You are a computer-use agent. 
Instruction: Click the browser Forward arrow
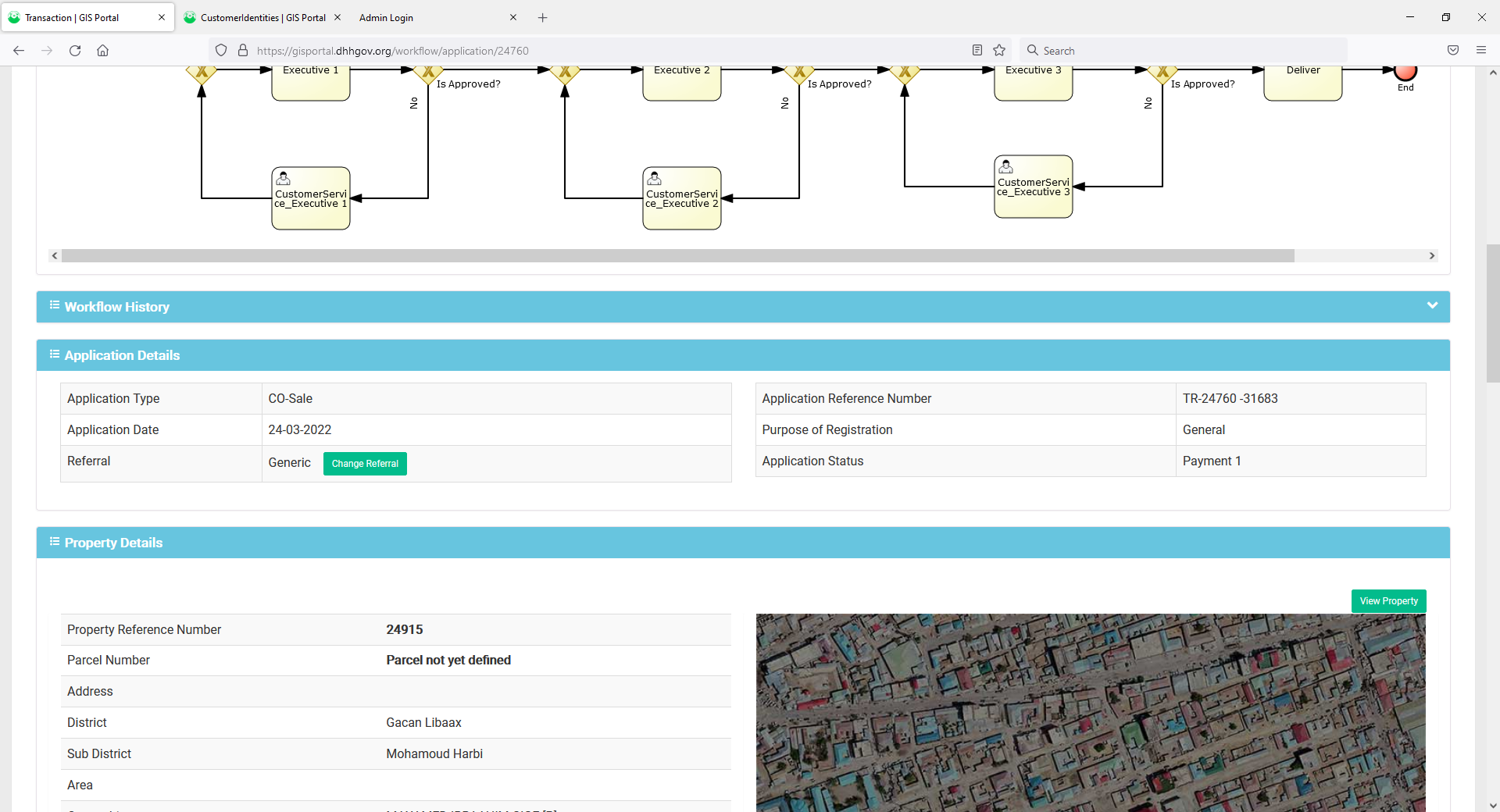coord(47,51)
